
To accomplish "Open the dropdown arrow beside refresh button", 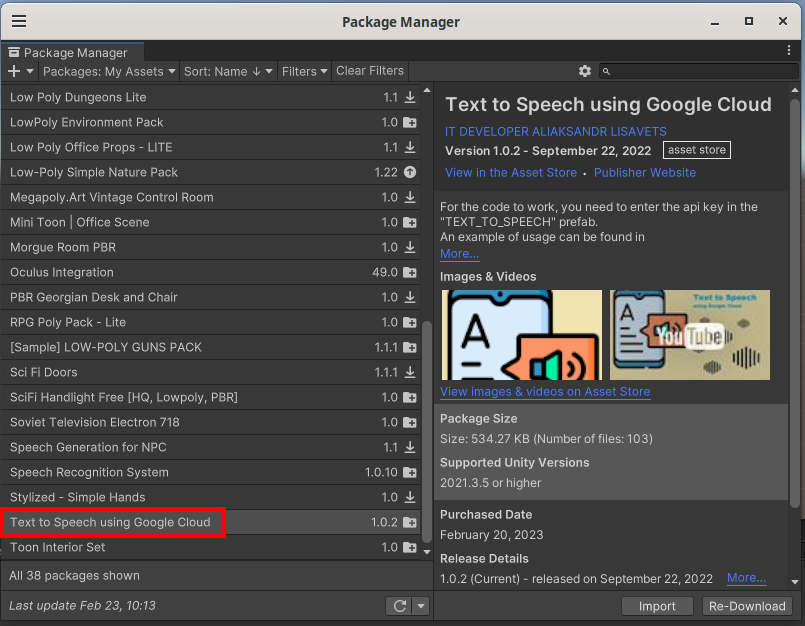I will (x=421, y=606).
